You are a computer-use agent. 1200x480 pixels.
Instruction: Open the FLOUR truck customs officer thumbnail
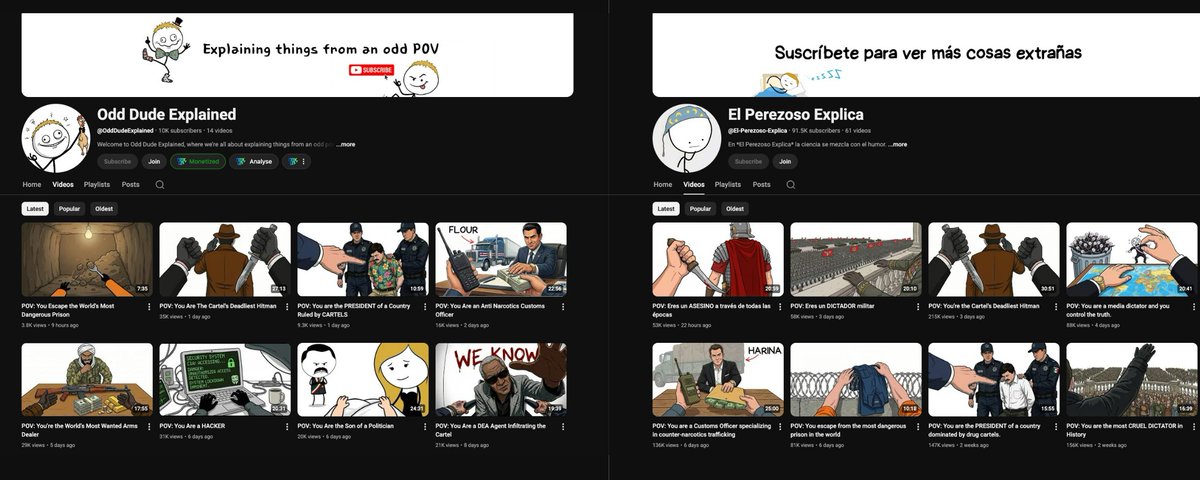pyautogui.click(x=501, y=260)
